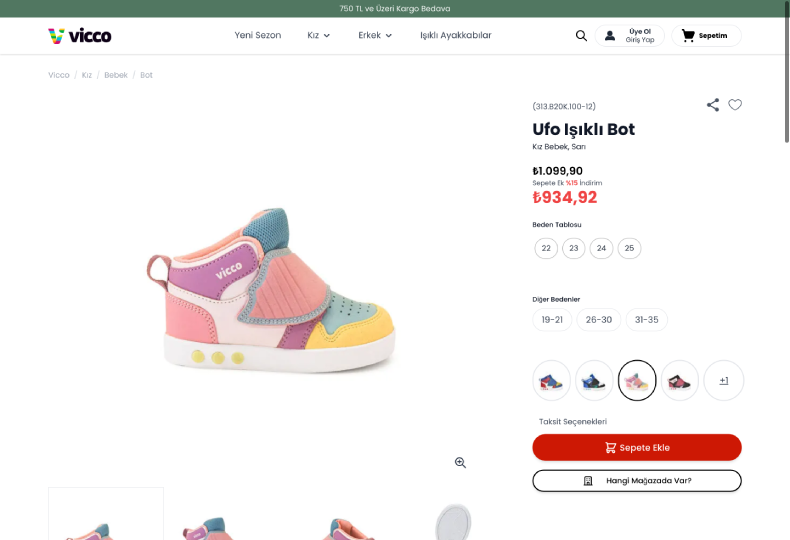Choose shoe size 25

coord(629,248)
